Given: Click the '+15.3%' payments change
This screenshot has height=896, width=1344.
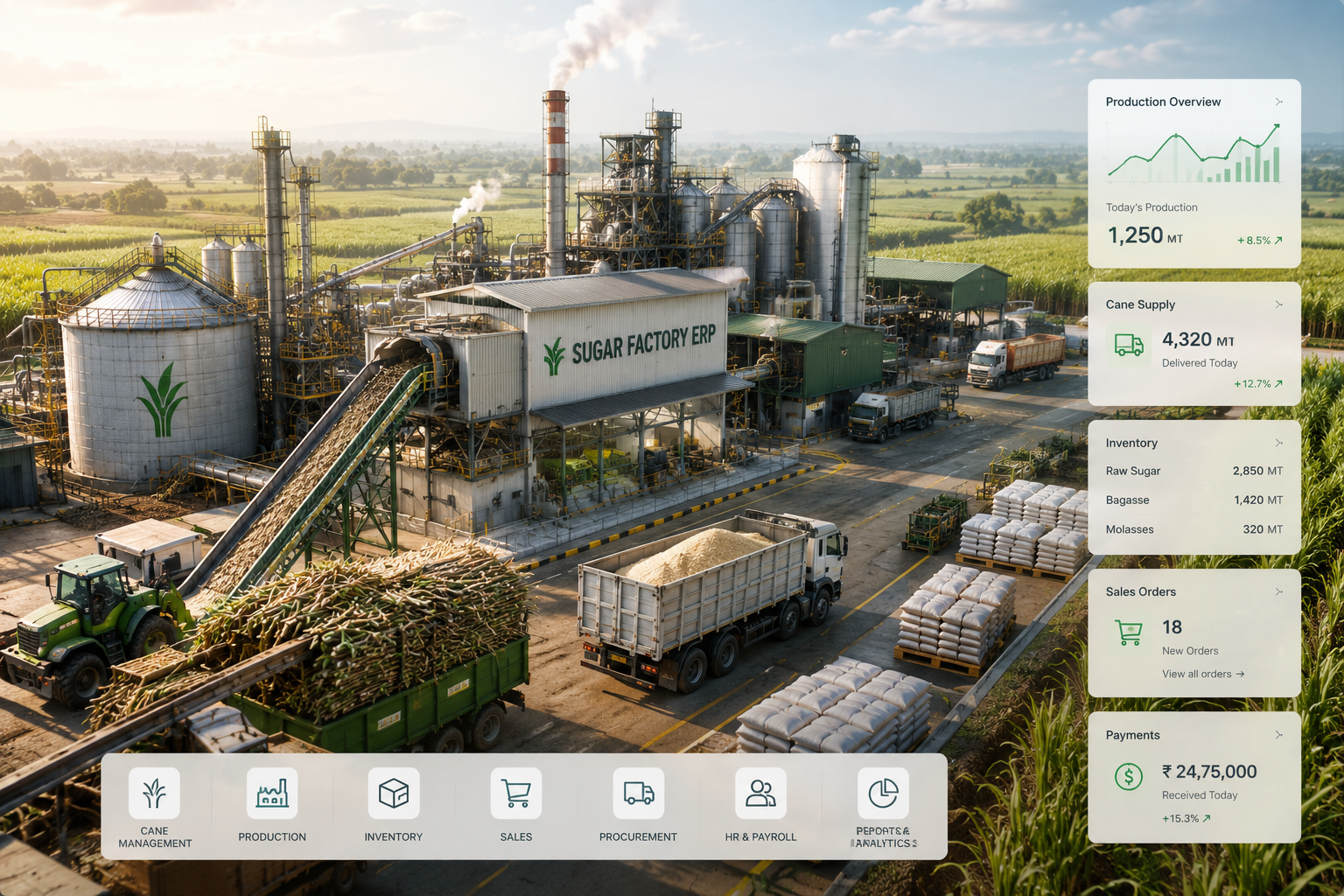Looking at the screenshot, I should 1186,818.
